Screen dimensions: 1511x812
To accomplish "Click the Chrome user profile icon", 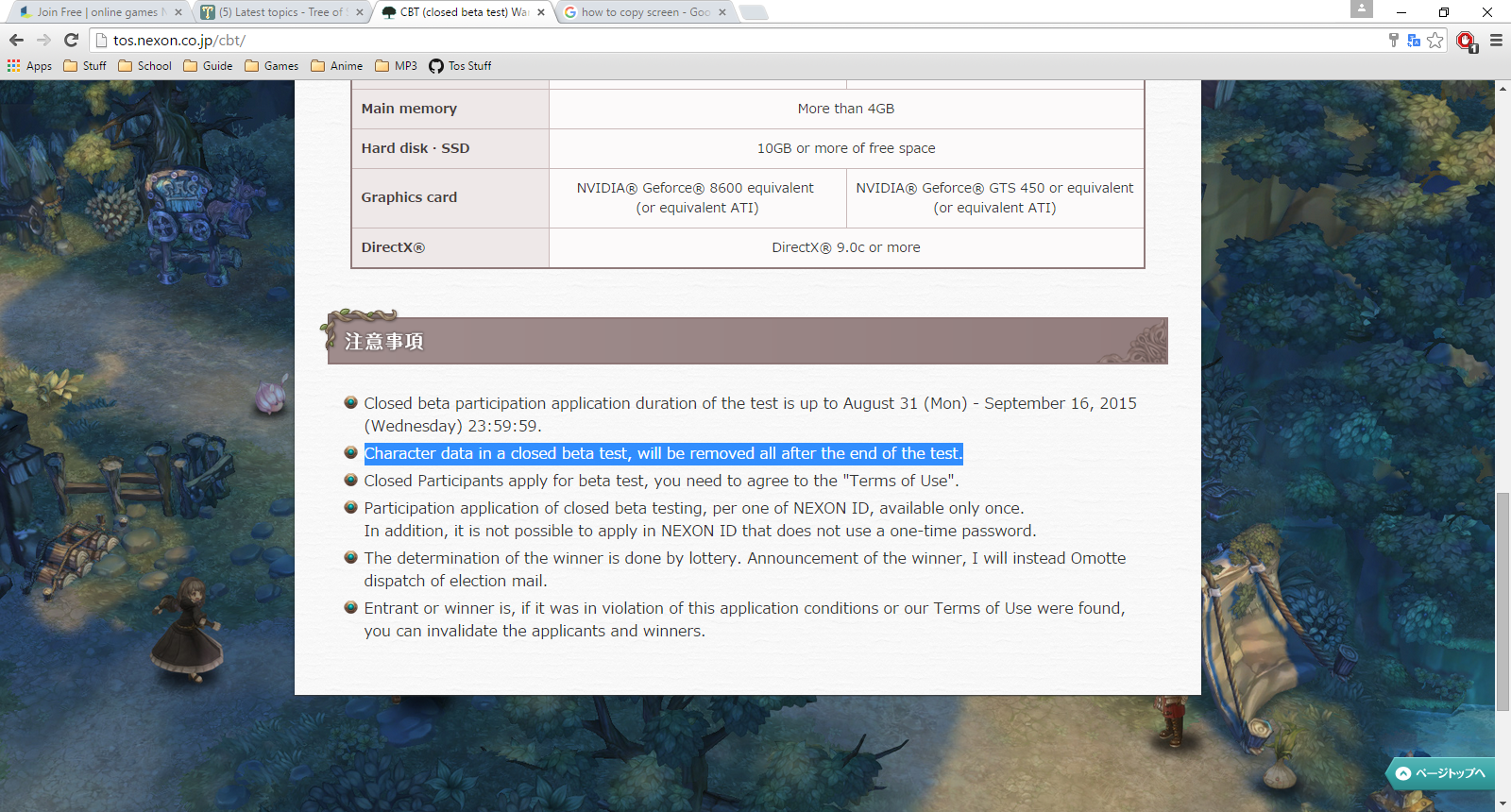I will tap(1361, 8).
